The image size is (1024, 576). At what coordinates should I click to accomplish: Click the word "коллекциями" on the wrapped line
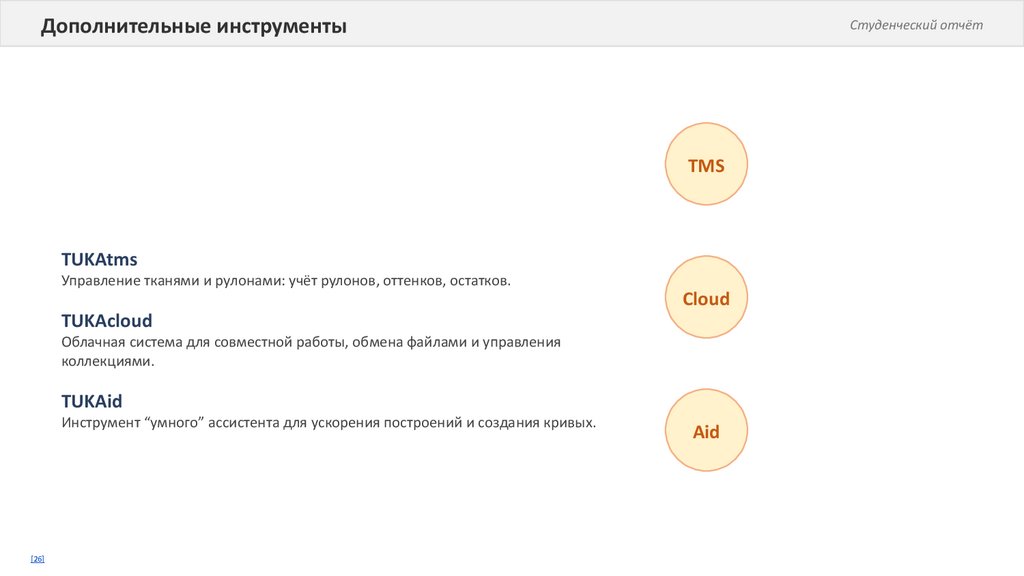click(107, 361)
